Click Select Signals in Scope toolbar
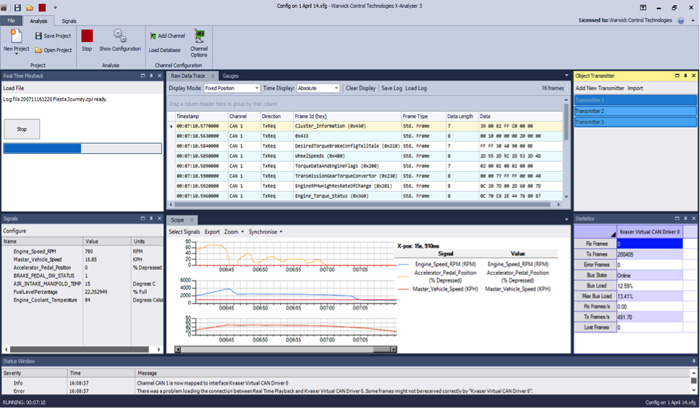Viewport: 700px width, 408px height. click(x=184, y=232)
